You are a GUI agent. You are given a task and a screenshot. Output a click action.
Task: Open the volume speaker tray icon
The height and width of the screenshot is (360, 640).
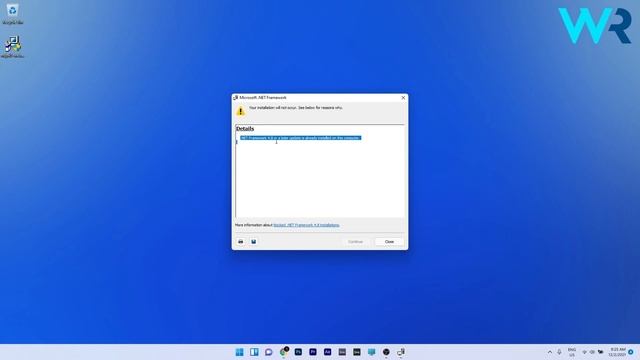tap(592, 352)
